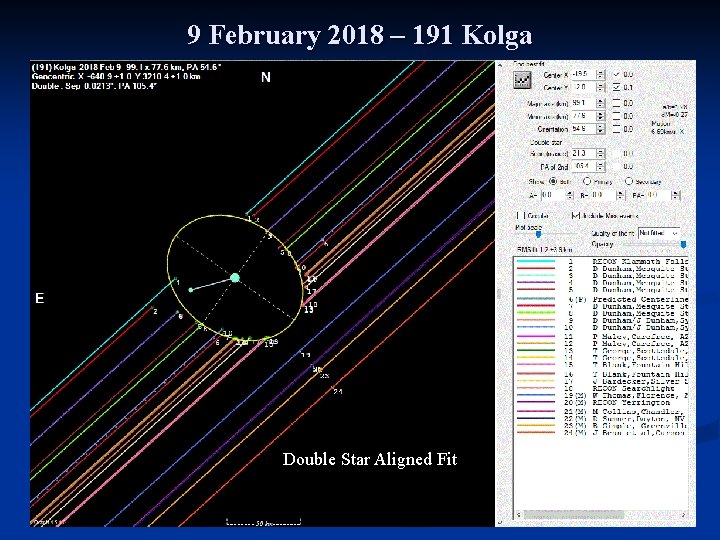Select chord 8 D Dunham green row
Image resolution: width=720 pixels, height=540 pixels.
pyautogui.click(x=601, y=313)
